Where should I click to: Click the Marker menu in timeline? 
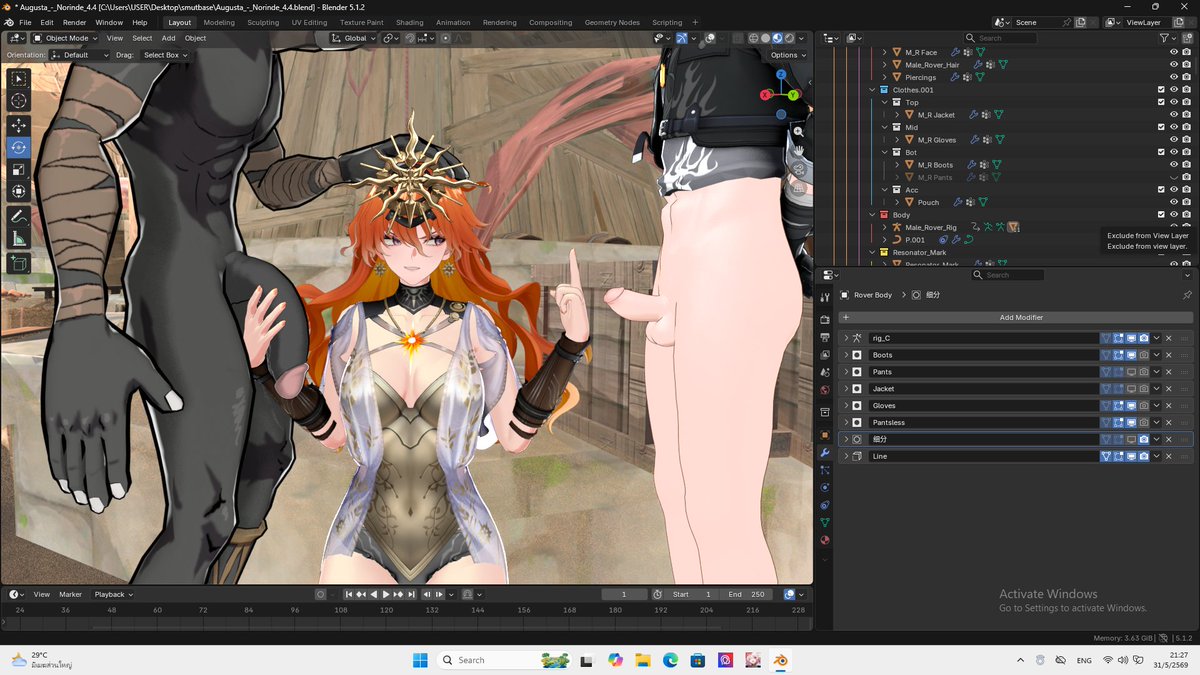(x=70, y=594)
